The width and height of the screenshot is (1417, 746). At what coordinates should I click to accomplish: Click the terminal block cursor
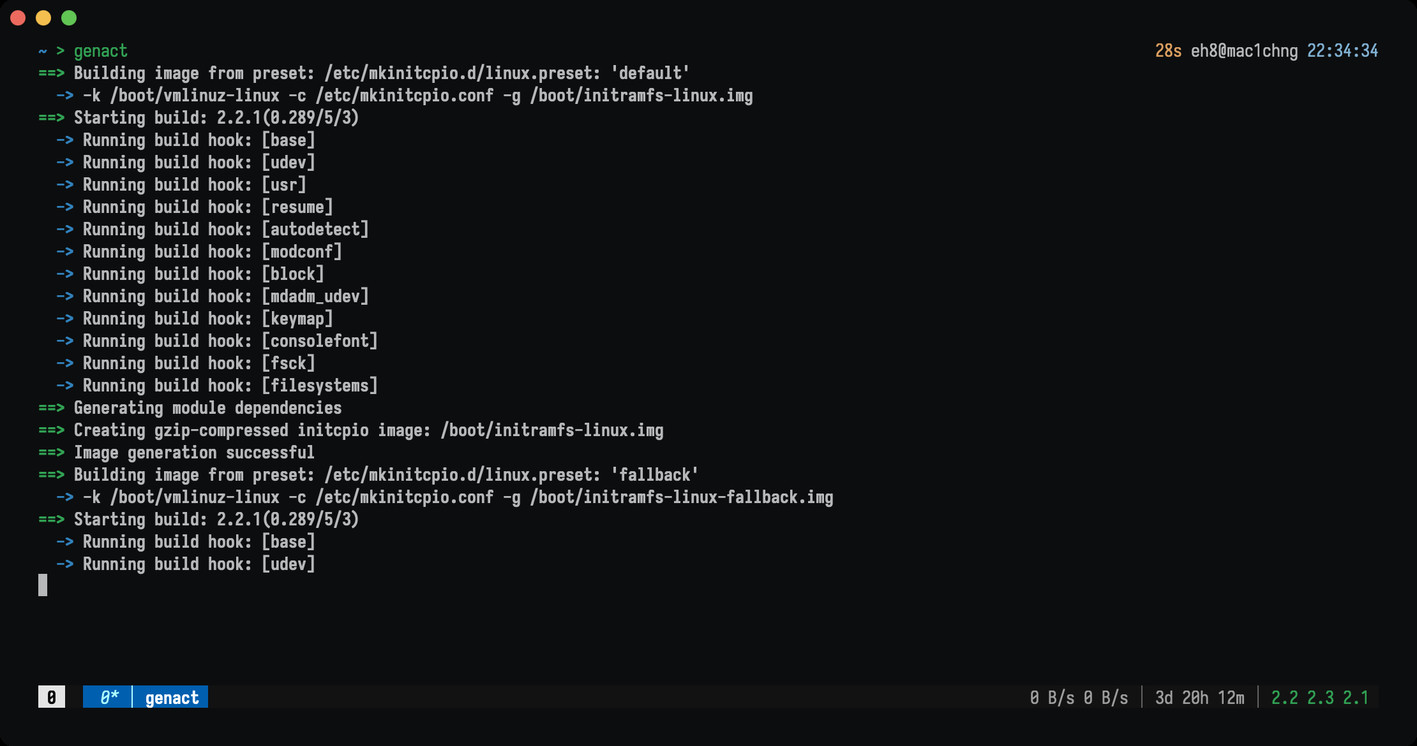(x=43, y=585)
